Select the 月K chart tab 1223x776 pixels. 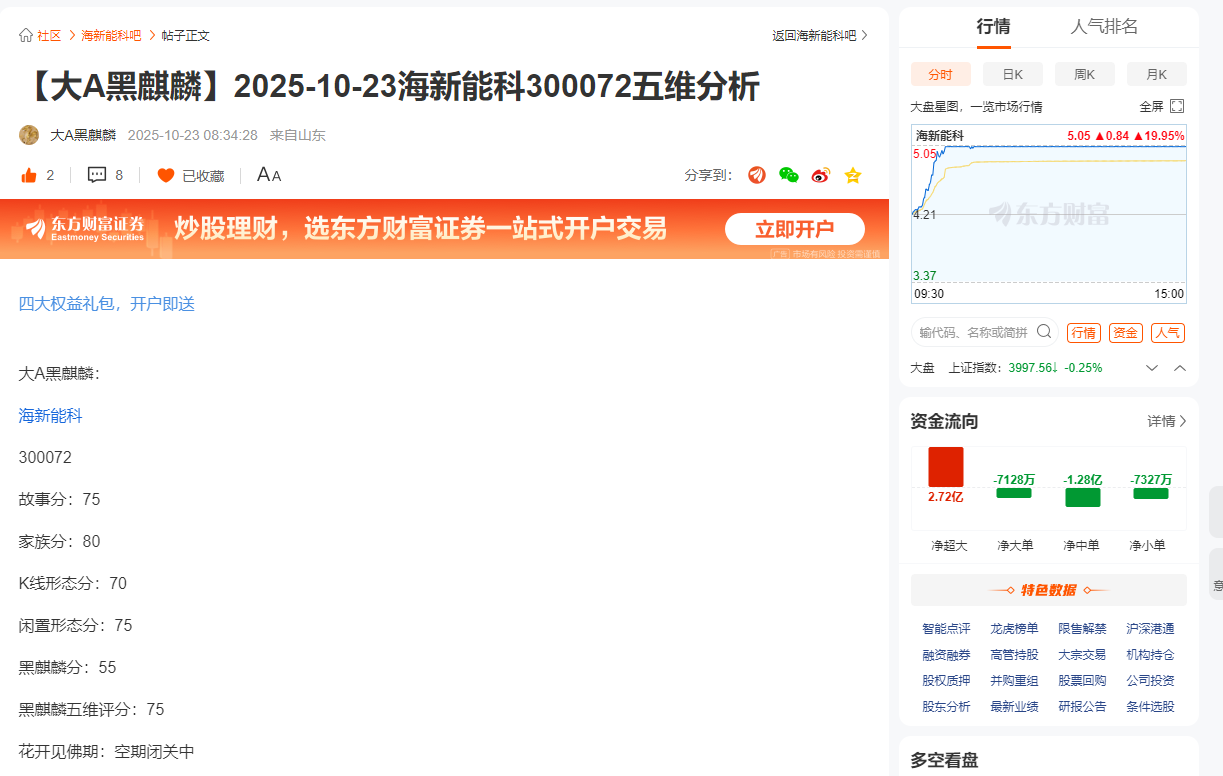[1157, 74]
